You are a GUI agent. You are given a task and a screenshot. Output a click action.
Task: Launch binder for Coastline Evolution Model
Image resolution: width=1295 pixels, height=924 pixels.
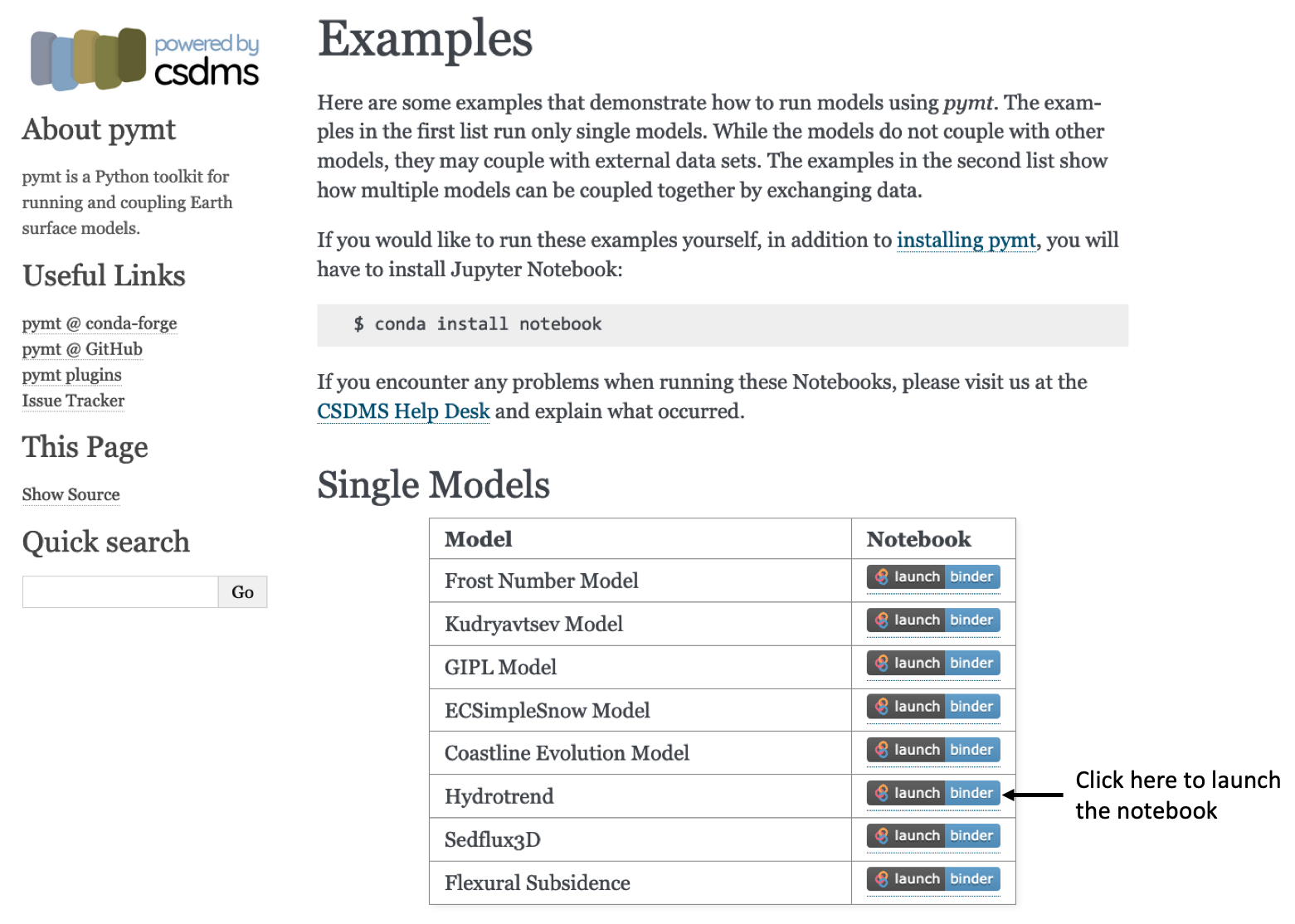click(933, 749)
